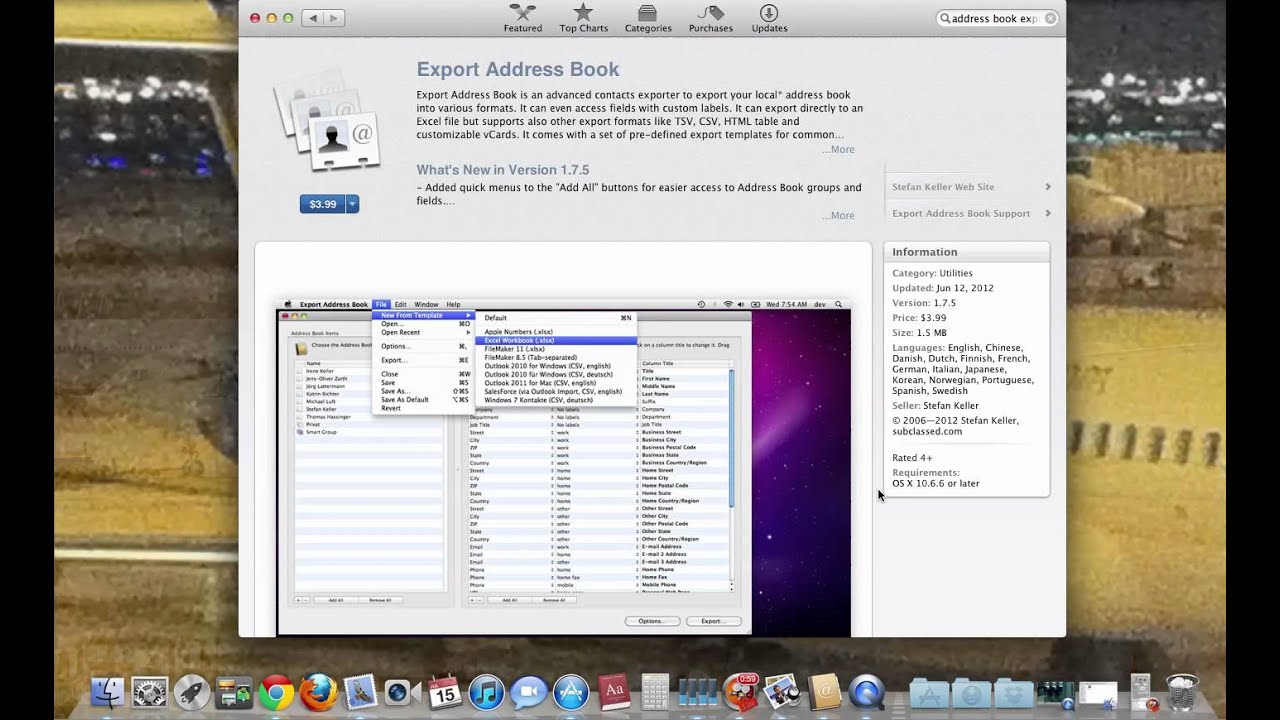This screenshot has height=720, width=1280.
Task: Expand description with the first ...More link
Action: pos(838,149)
